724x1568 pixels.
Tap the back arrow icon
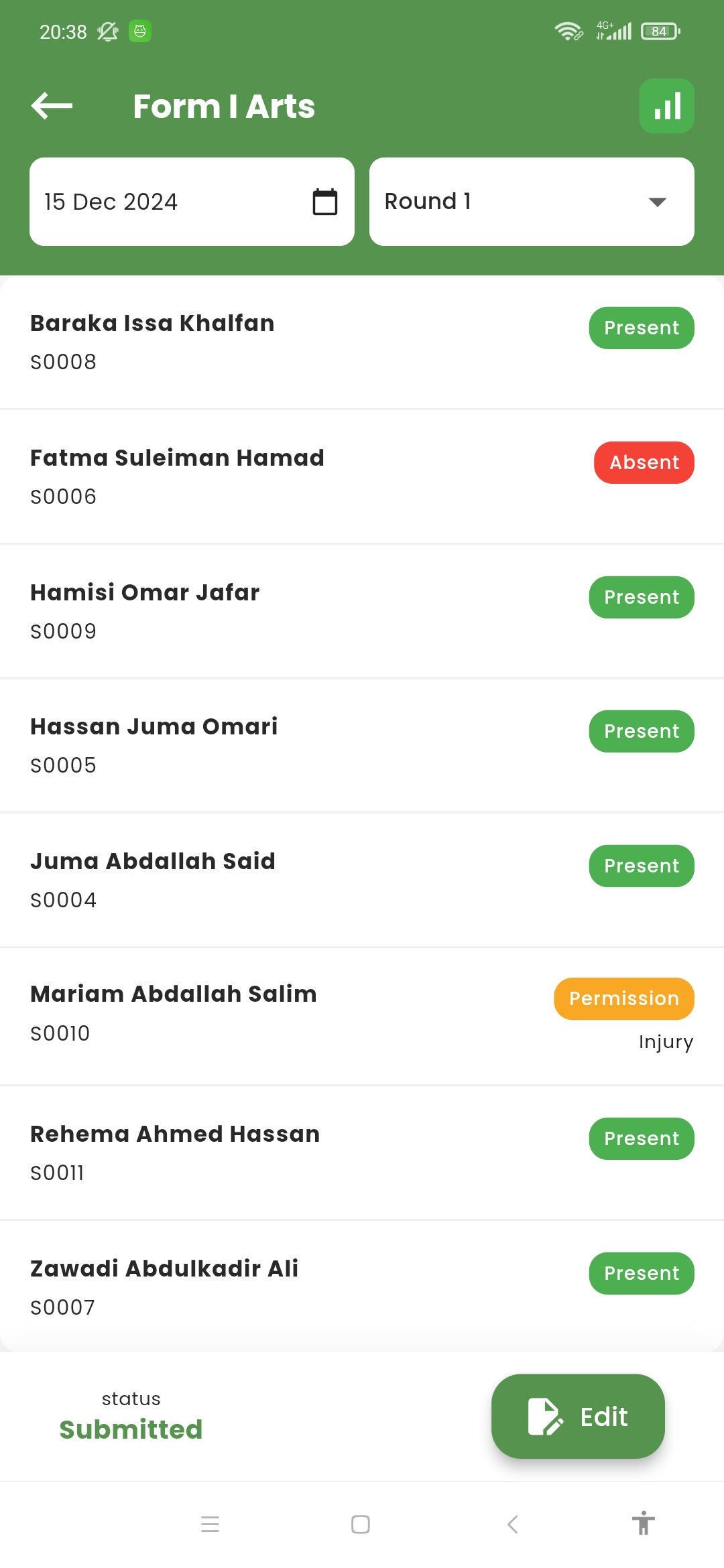click(52, 106)
